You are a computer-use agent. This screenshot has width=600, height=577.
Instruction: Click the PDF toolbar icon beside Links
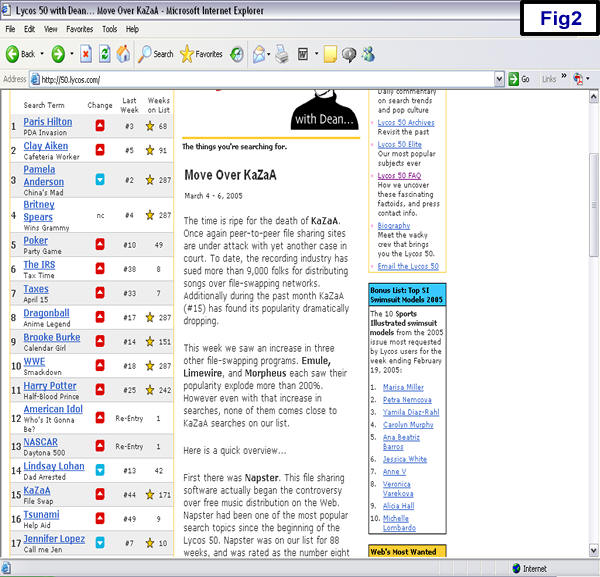(578, 79)
